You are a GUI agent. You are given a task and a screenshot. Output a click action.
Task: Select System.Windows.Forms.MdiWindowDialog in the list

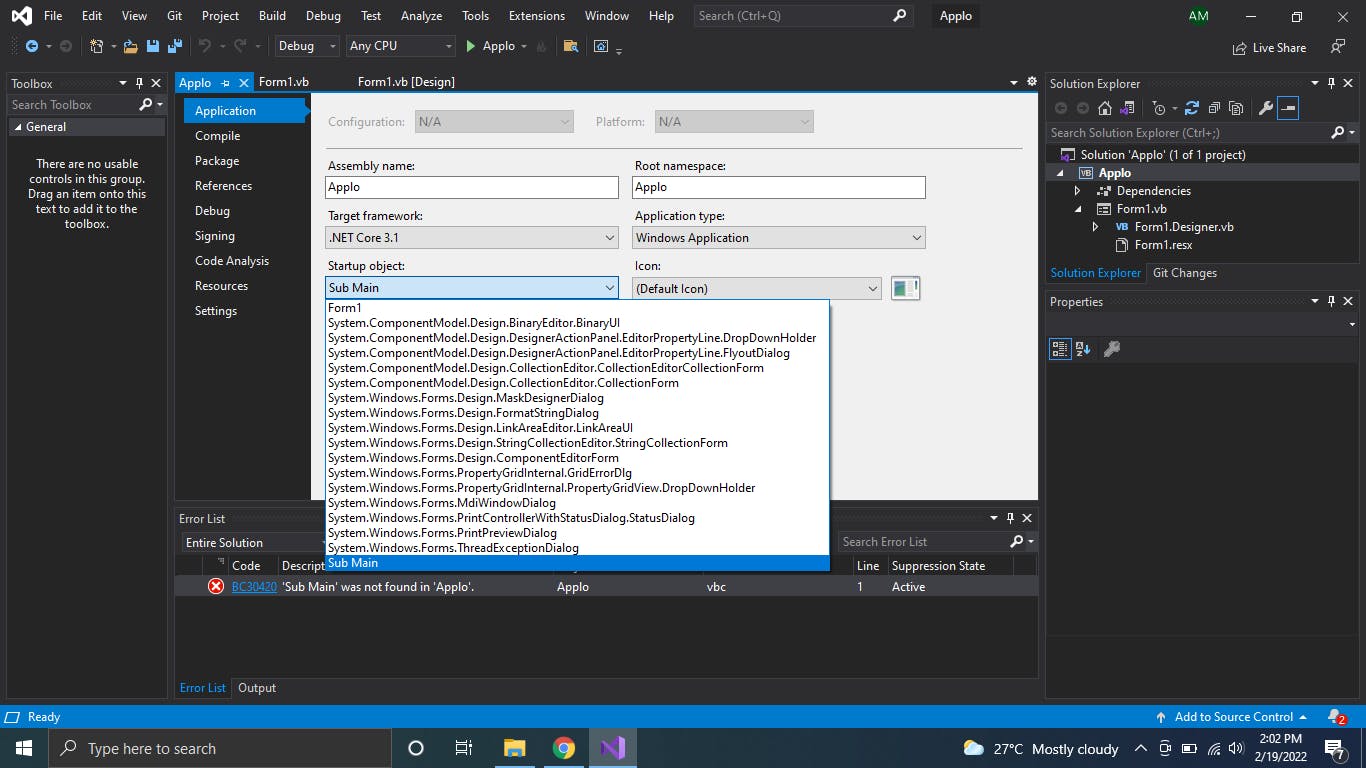click(578, 503)
